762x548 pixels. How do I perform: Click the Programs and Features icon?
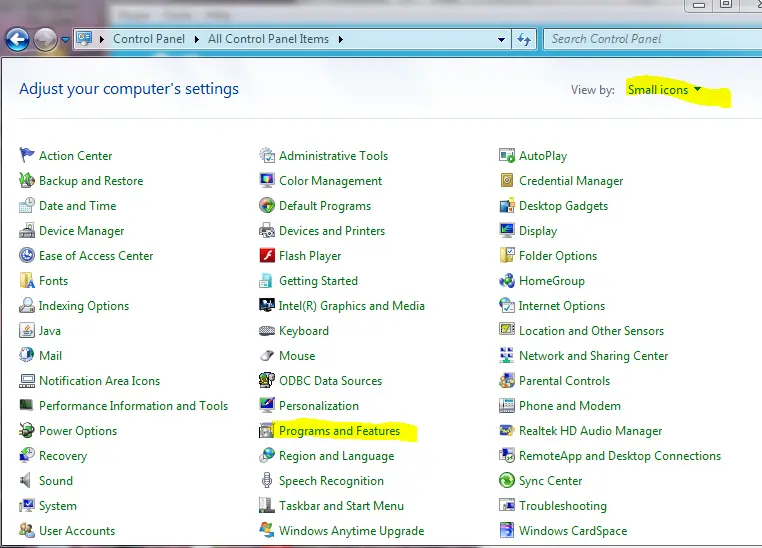click(267, 430)
